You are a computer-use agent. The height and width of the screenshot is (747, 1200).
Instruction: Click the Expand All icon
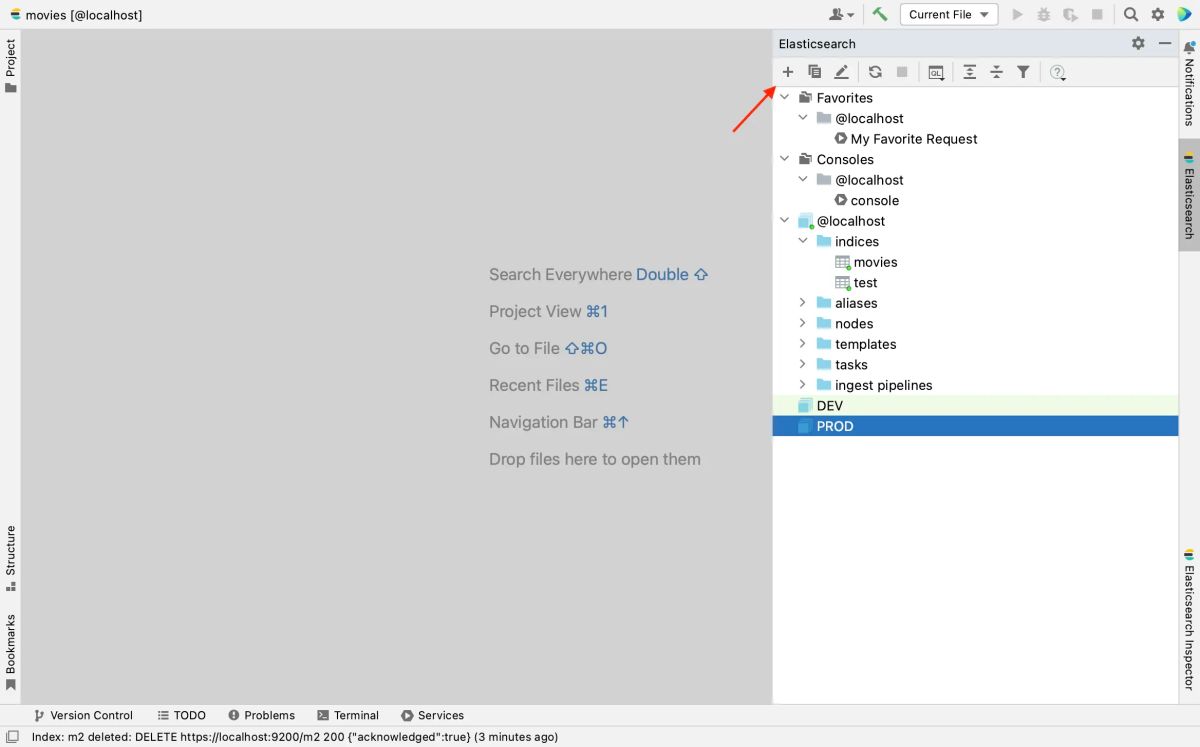point(970,72)
